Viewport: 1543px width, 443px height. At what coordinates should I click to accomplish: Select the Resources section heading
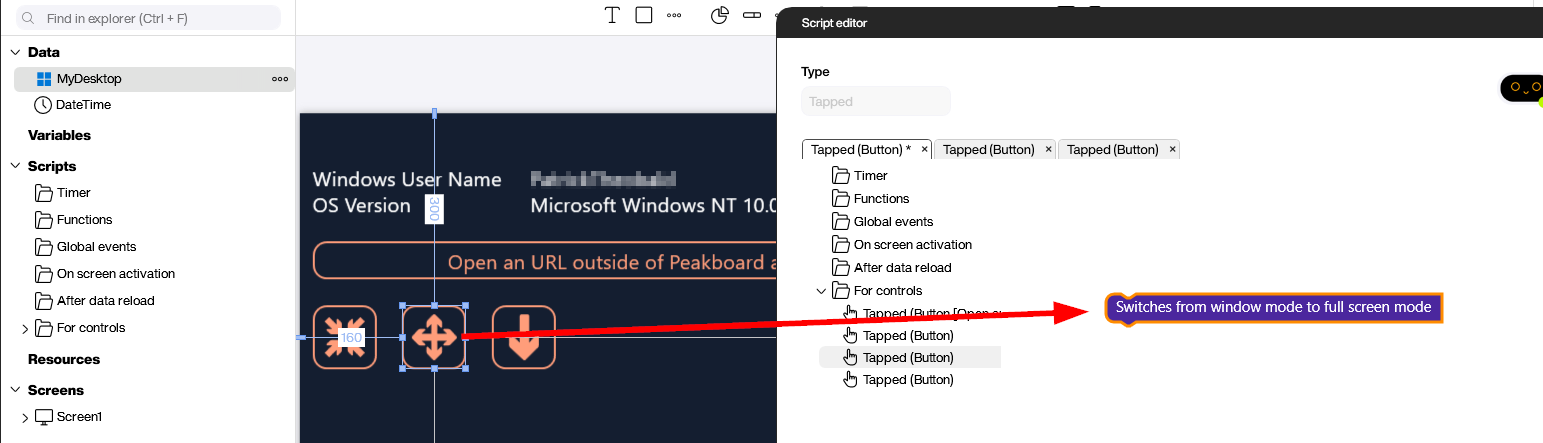64,359
